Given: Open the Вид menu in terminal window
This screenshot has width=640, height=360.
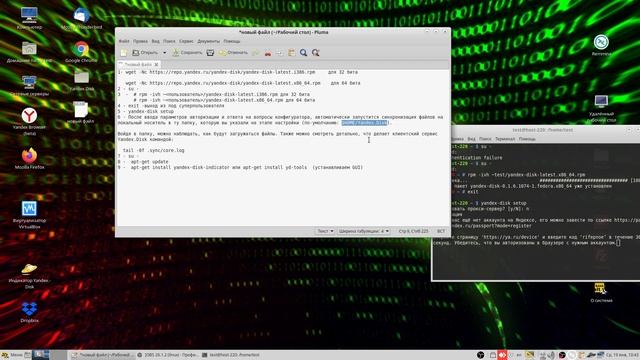Looking at the screenshot, I should (471, 139).
